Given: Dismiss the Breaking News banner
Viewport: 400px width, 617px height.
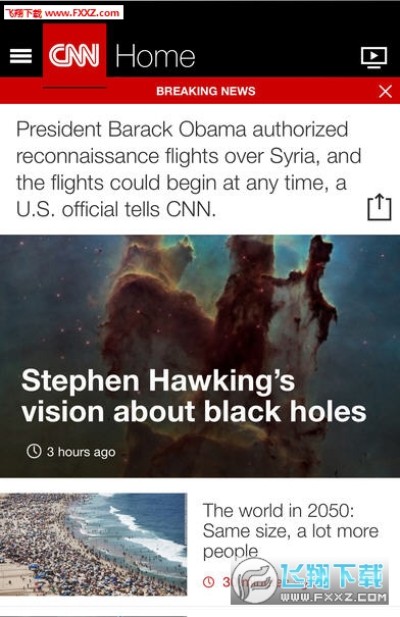Looking at the screenshot, I should pyautogui.click(x=385, y=91).
